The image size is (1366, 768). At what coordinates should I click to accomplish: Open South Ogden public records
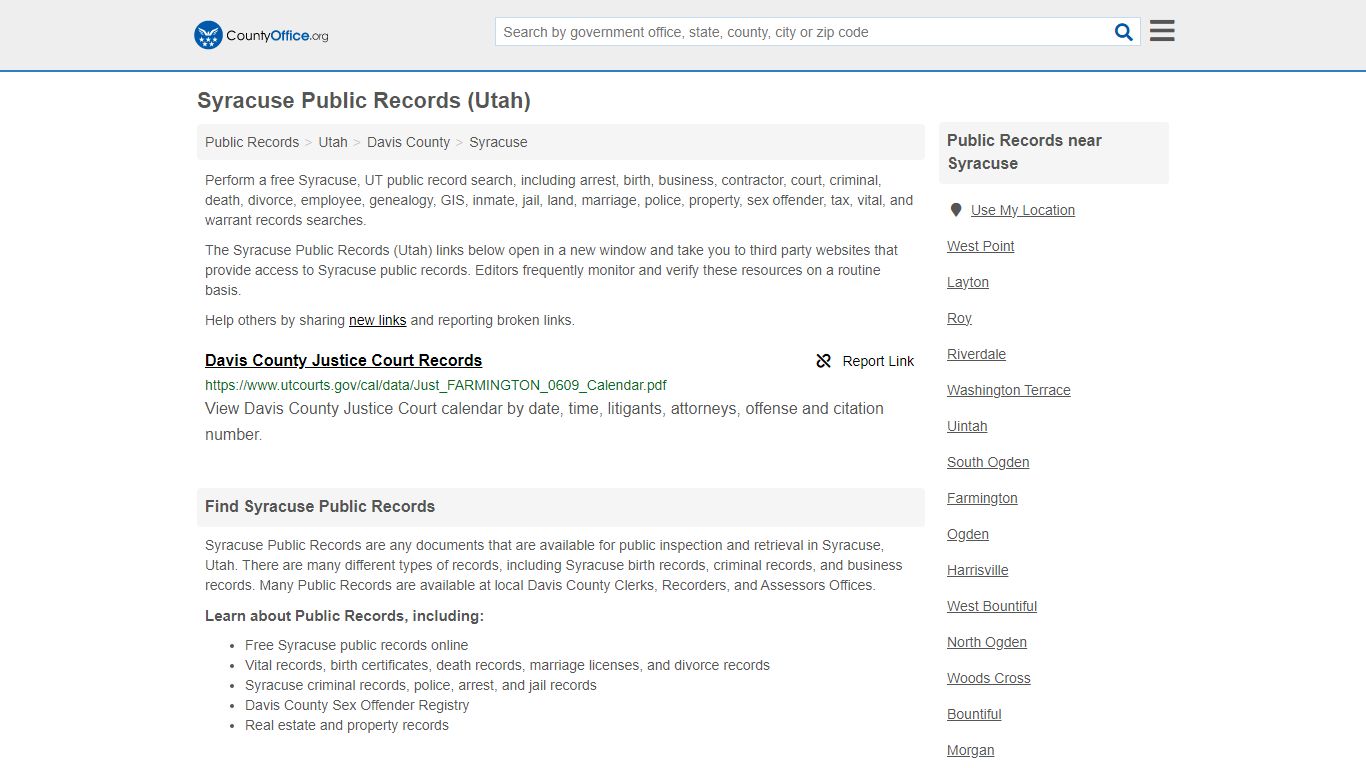(988, 462)
